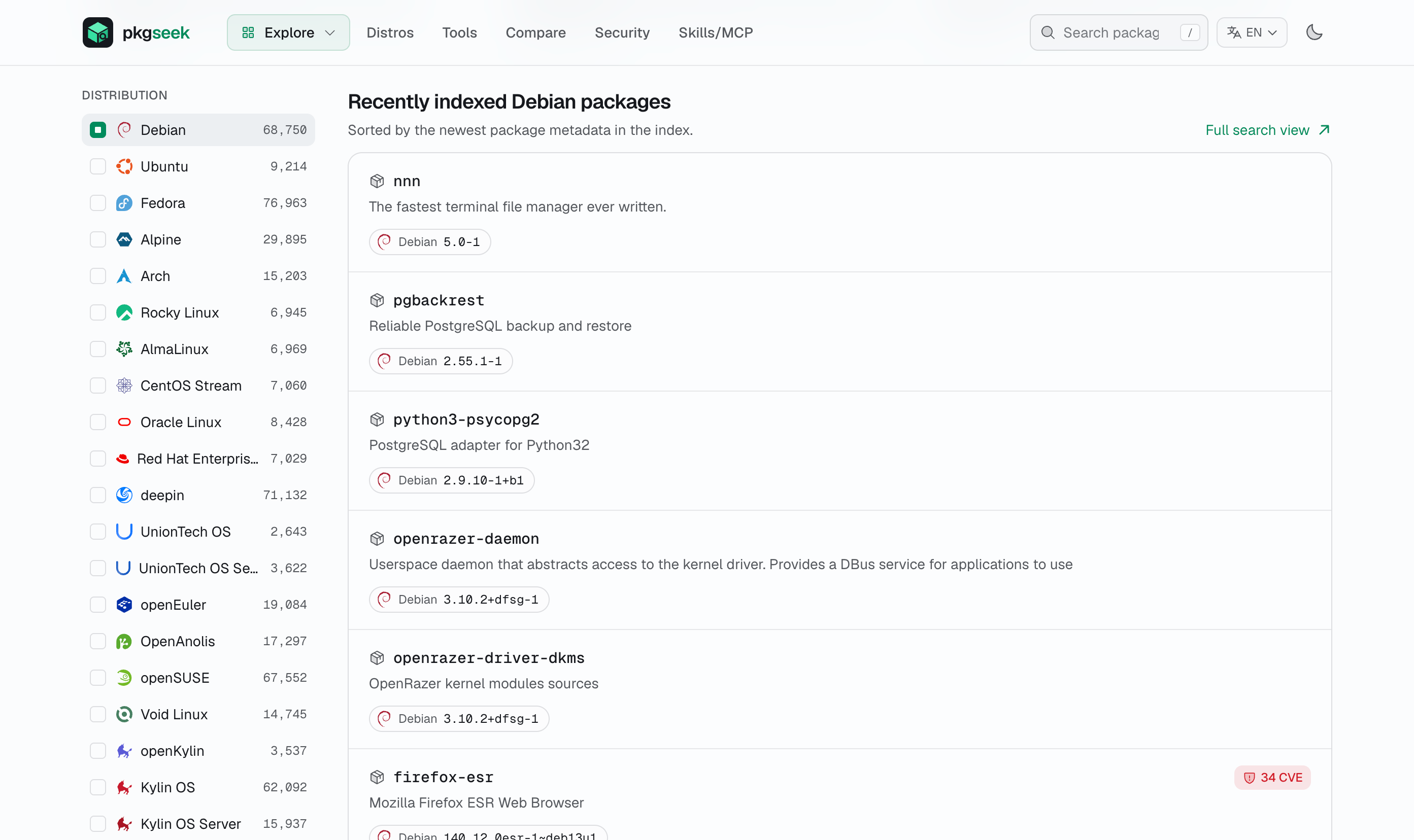Image resolution: width=1414 pixels, height=840 pixels.
Task: Click the UnionTech OS logo icon
Action: (124, 532)
